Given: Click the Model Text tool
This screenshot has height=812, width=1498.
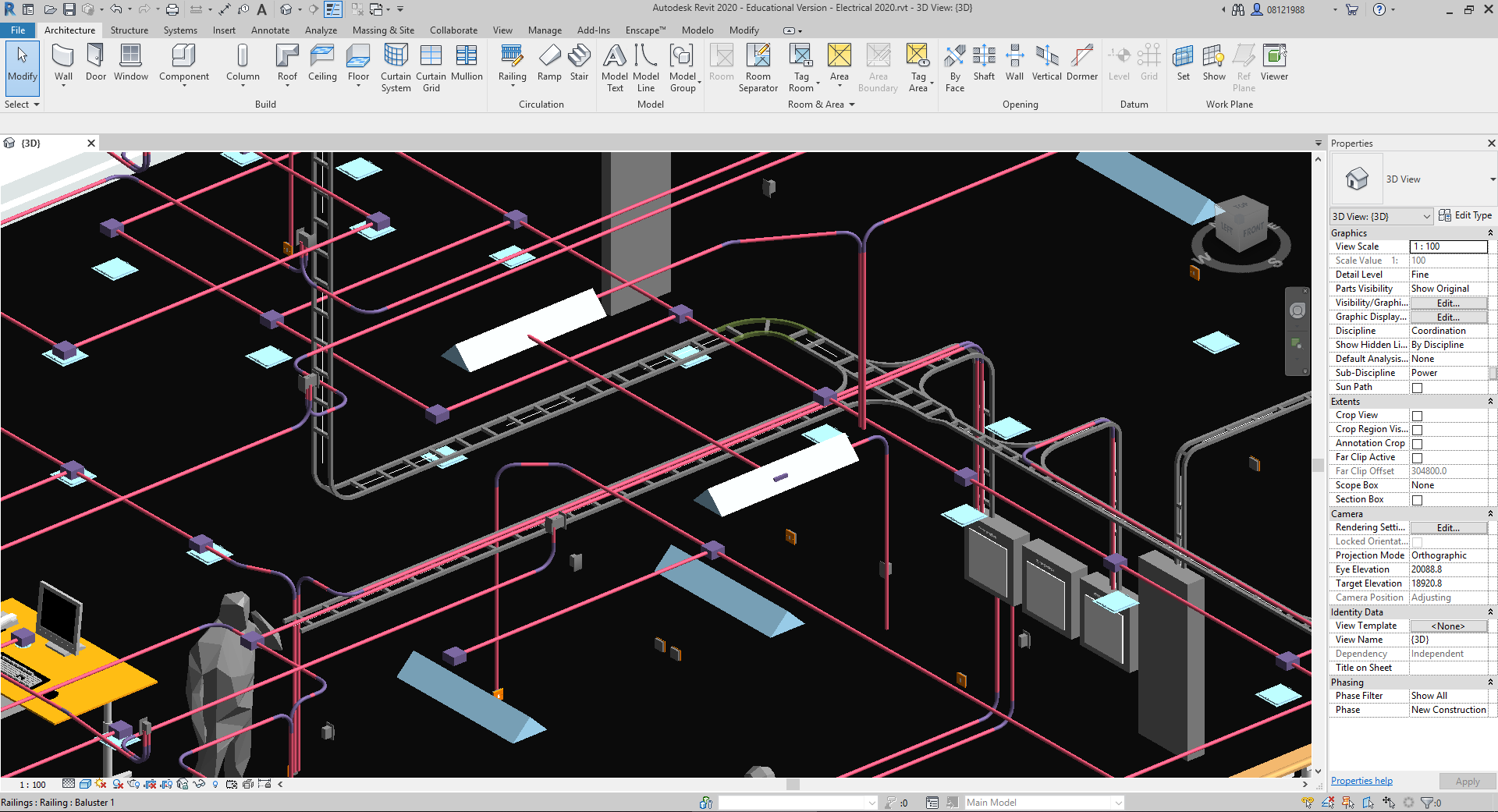Looking at the screenshot, I should pyautogui.click(x=615, y=67).
